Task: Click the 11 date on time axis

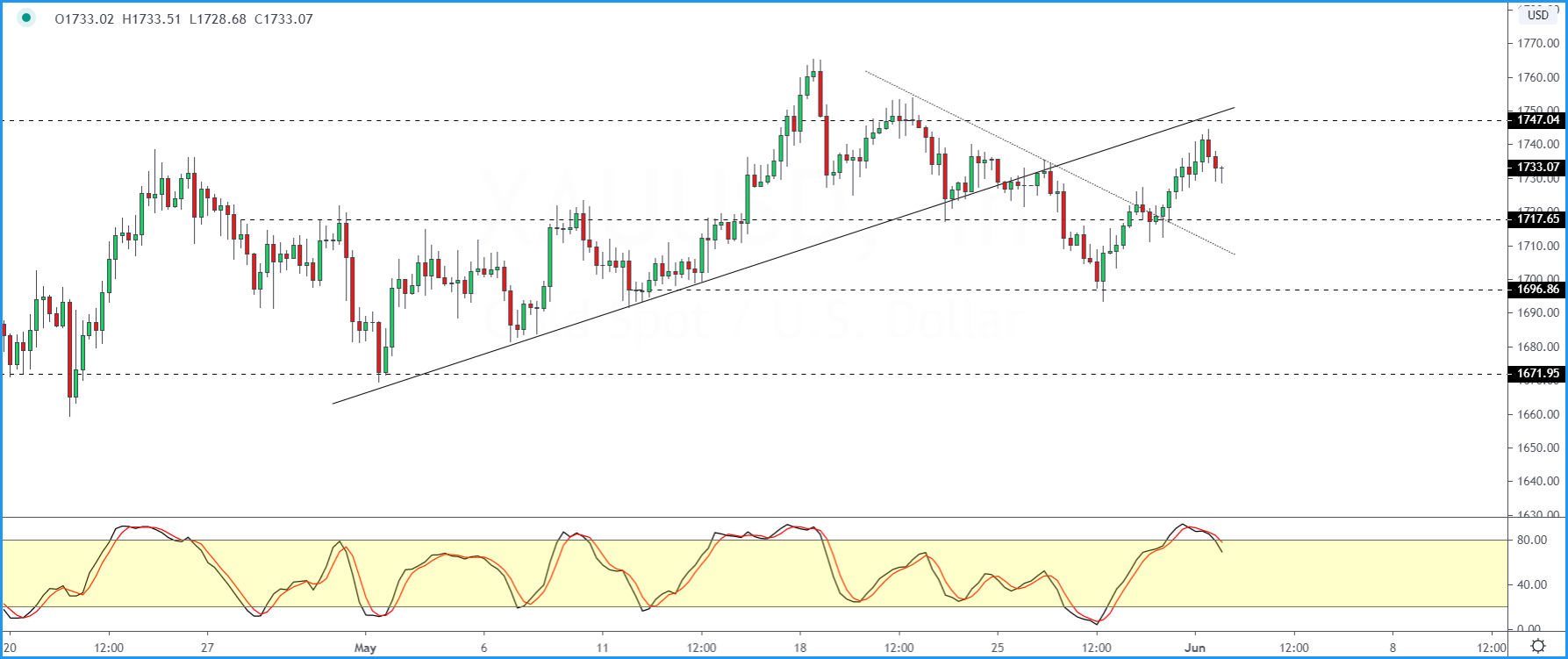Action: 602,648
